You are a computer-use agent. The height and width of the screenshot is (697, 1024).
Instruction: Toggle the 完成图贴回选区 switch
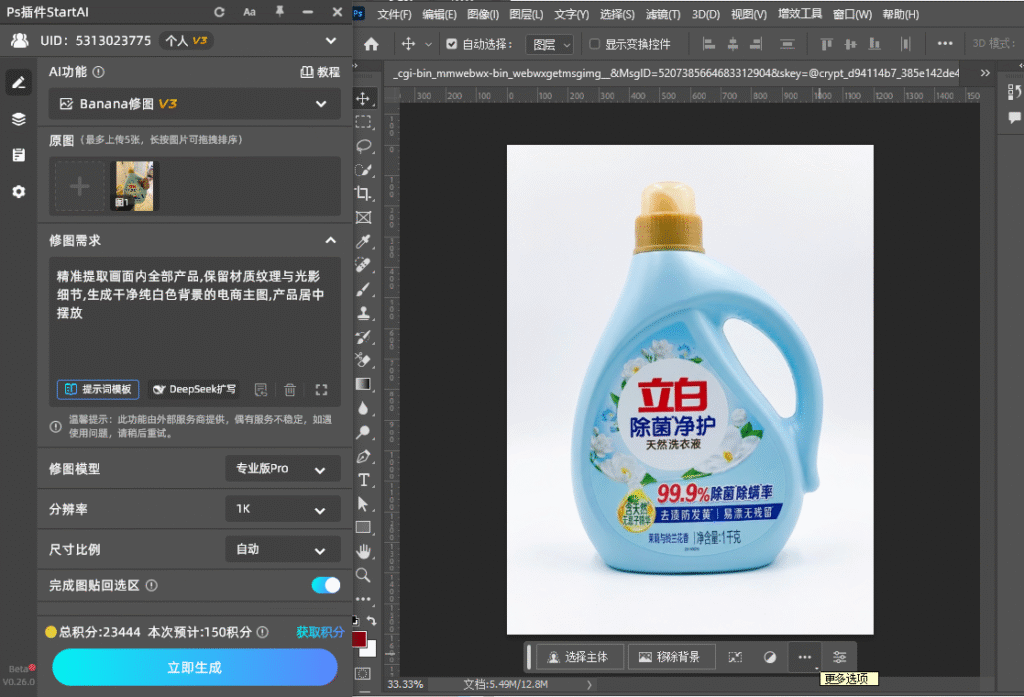[325, 585]
